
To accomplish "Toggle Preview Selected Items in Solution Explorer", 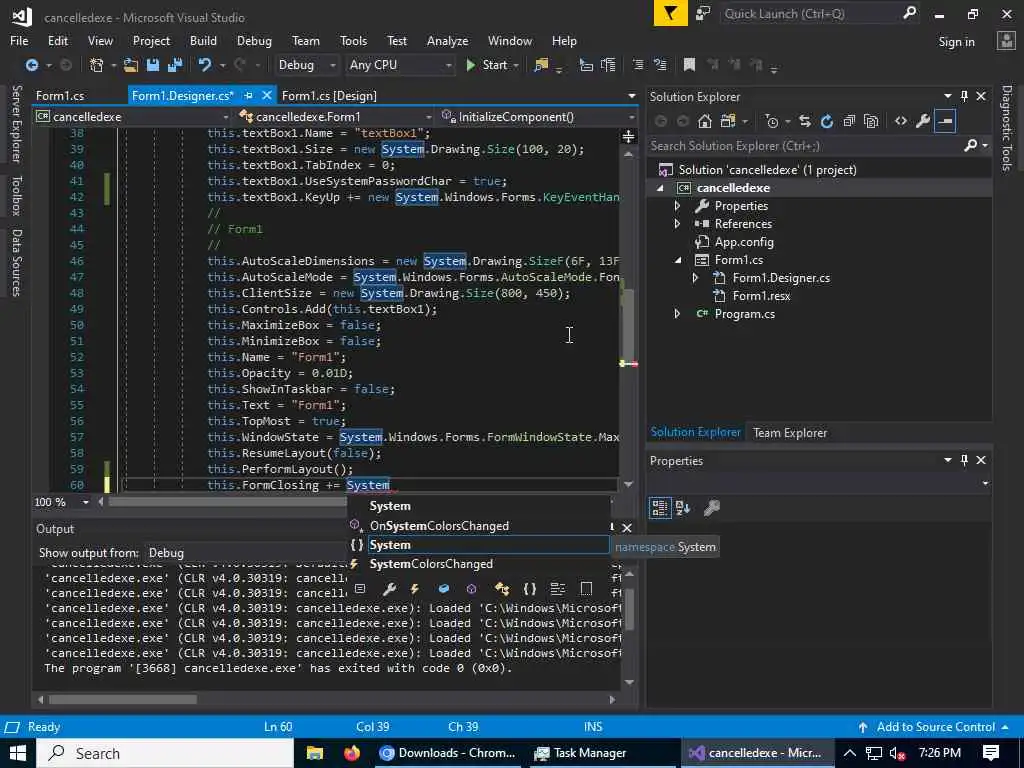I will pyautogui.click(x=945, y=121).
